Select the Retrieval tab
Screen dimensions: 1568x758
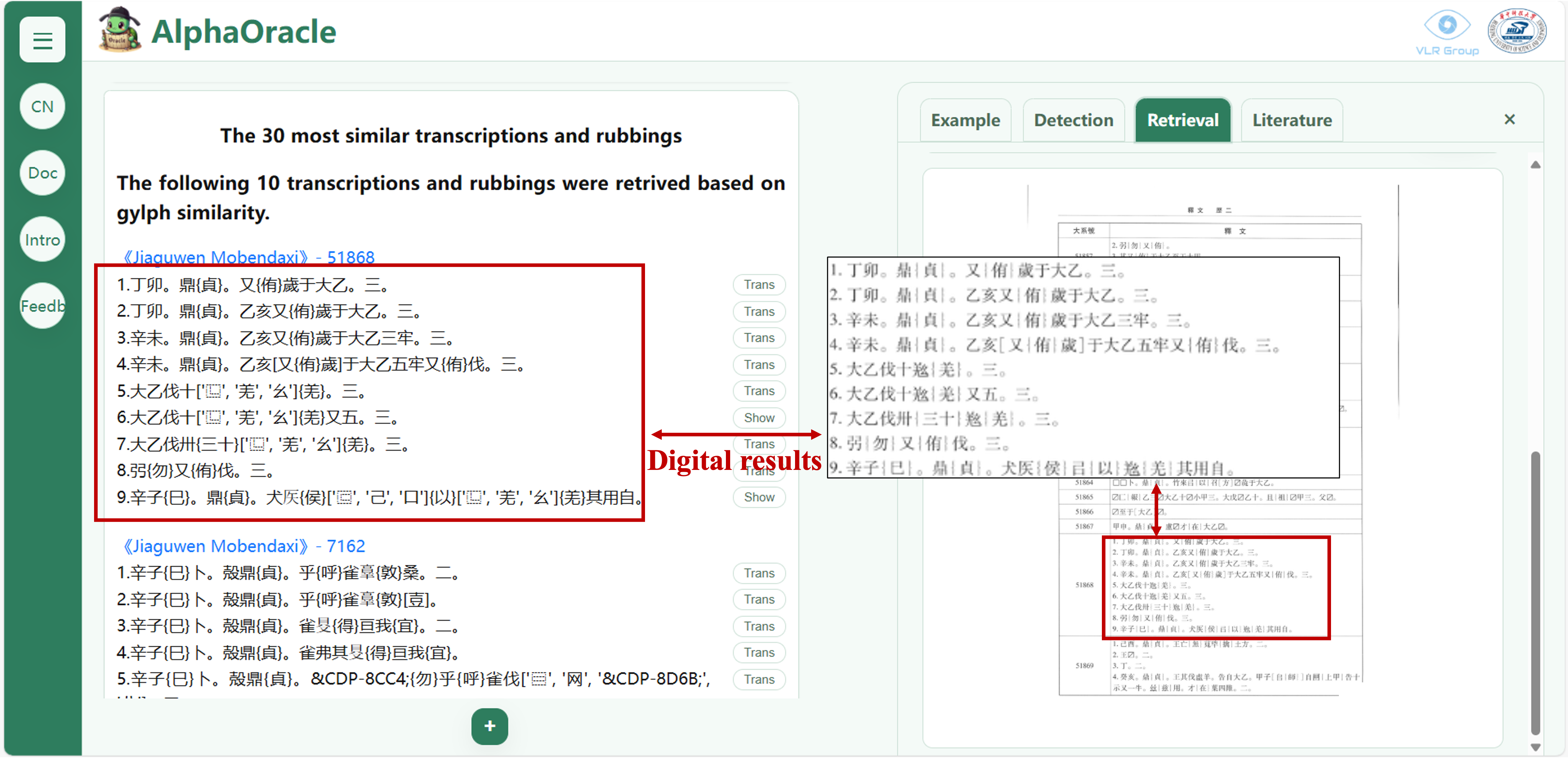click(1182, 121)
